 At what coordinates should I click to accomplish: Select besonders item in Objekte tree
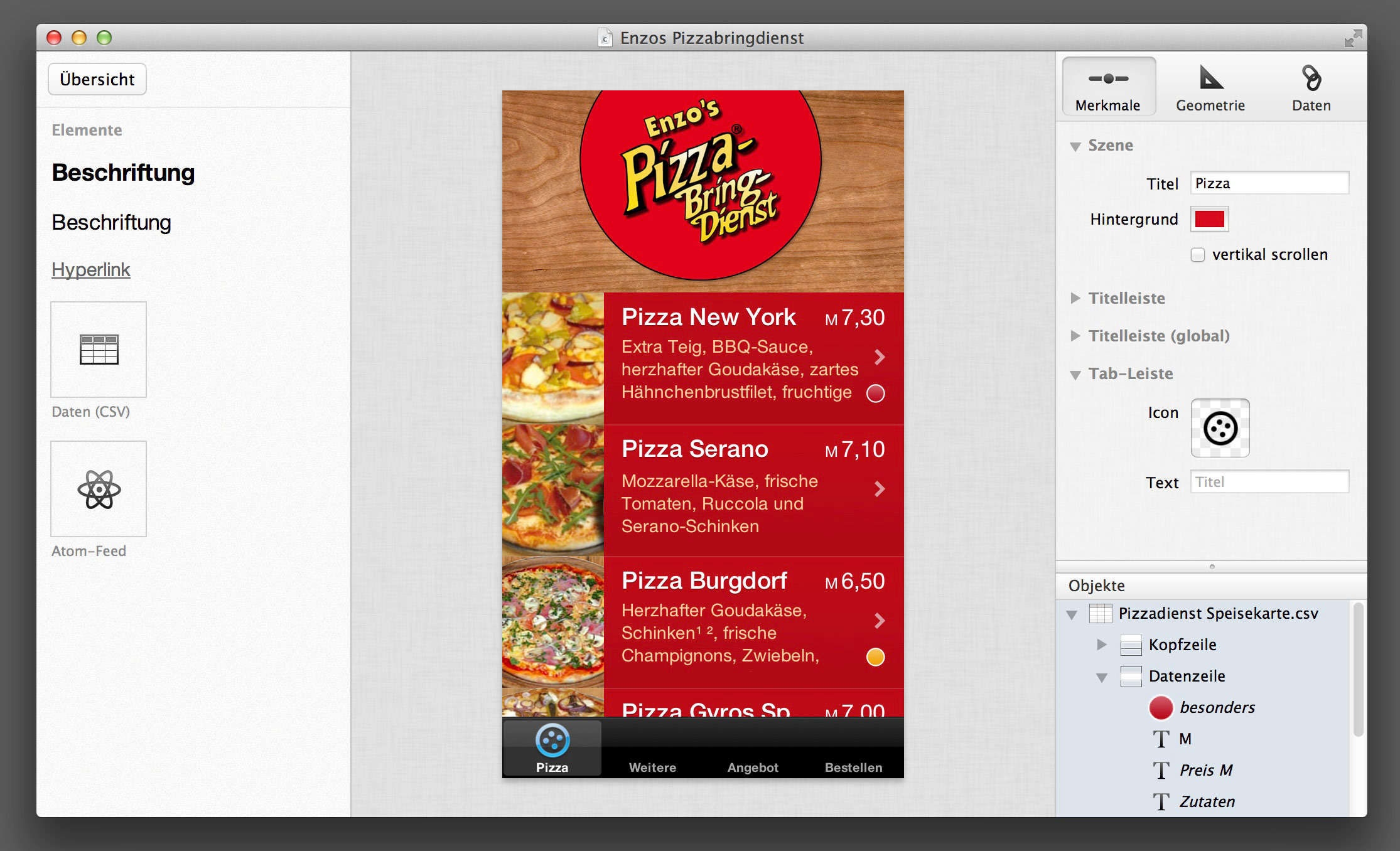pos(1217,707)
